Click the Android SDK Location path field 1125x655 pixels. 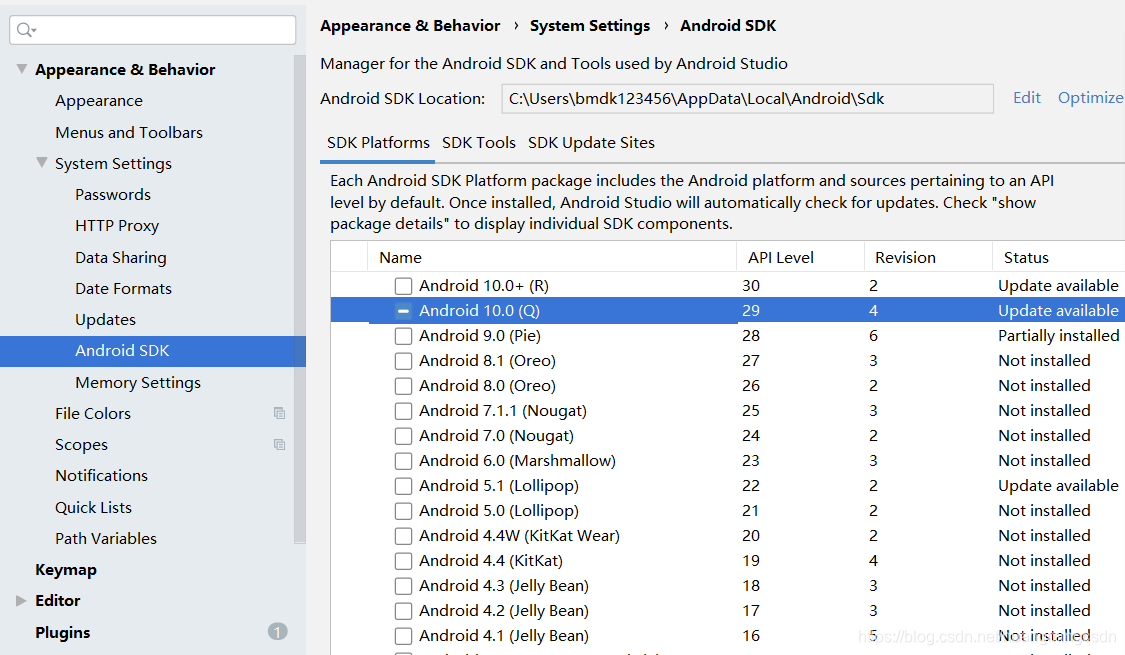pyautogui.click(x=747, y=99)
